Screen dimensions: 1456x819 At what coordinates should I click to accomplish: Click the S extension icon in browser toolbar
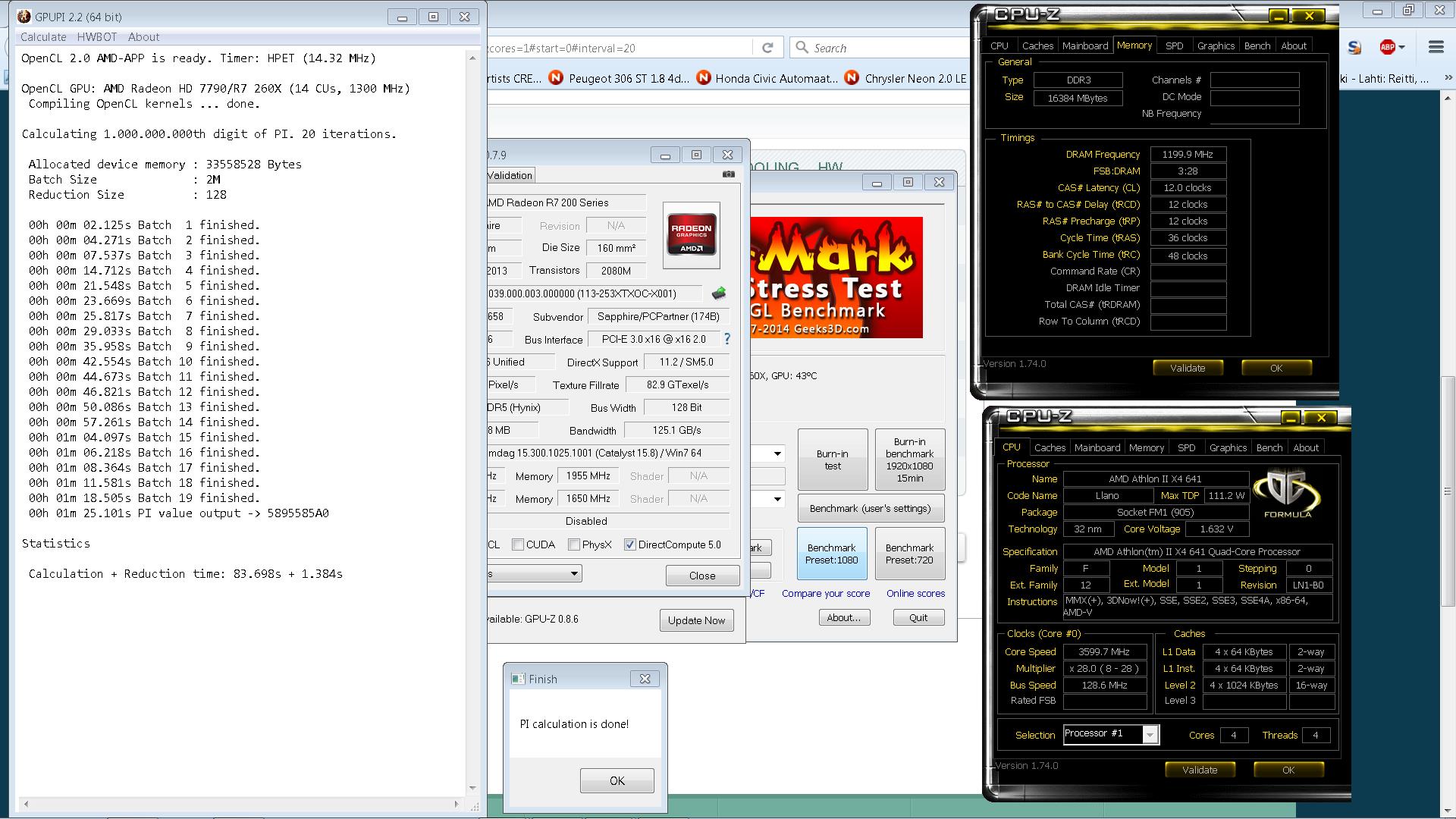click(x=1355, y=47)
